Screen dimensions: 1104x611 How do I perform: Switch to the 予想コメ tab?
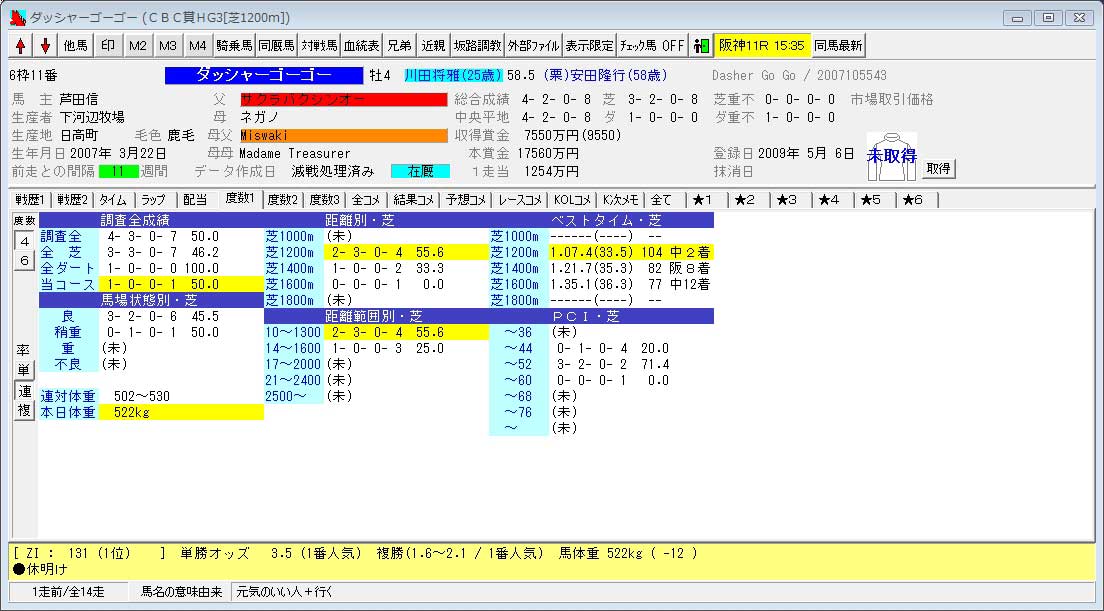pos(468,200)
